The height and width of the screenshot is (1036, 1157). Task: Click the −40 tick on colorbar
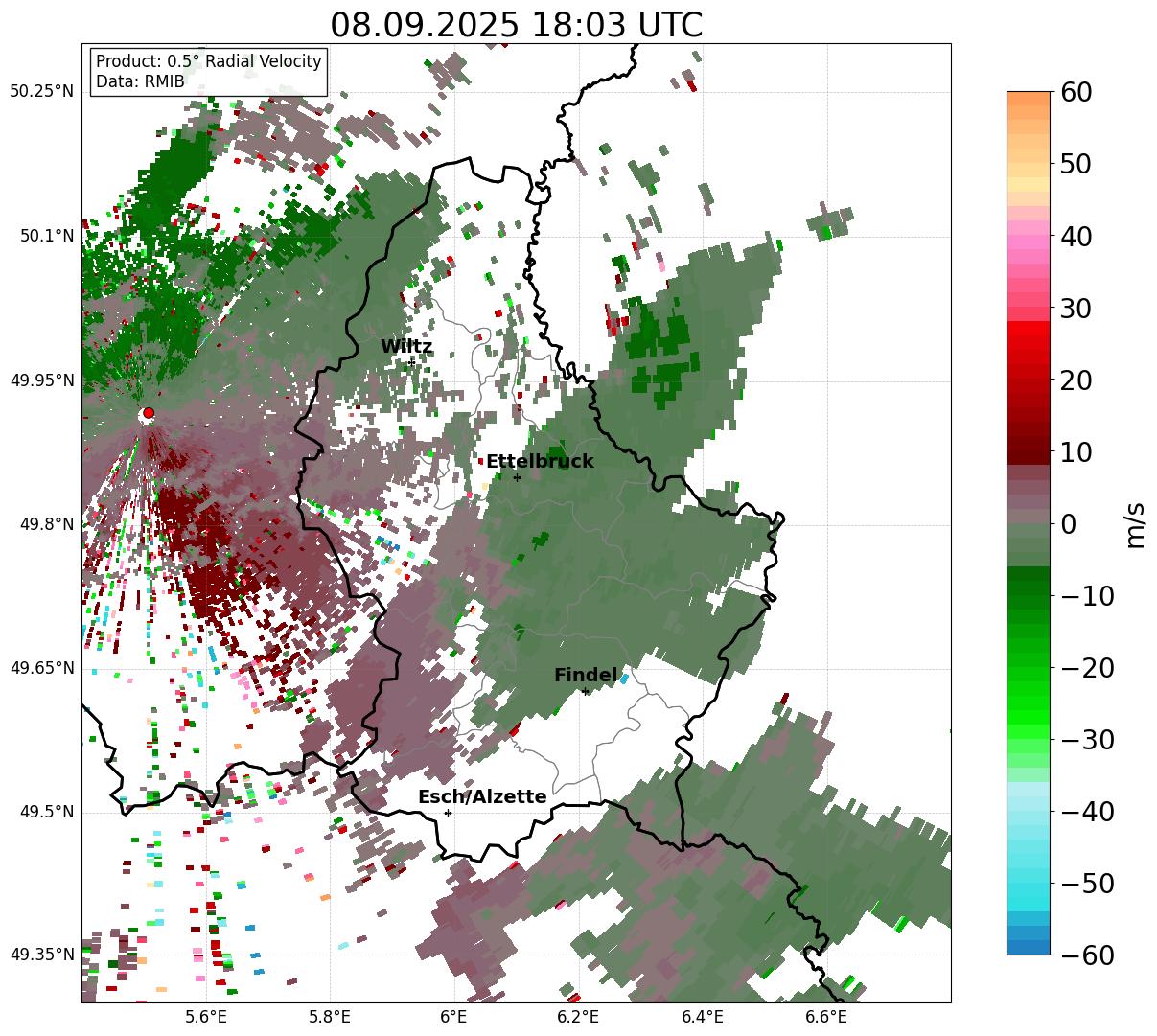point(1088,812)
